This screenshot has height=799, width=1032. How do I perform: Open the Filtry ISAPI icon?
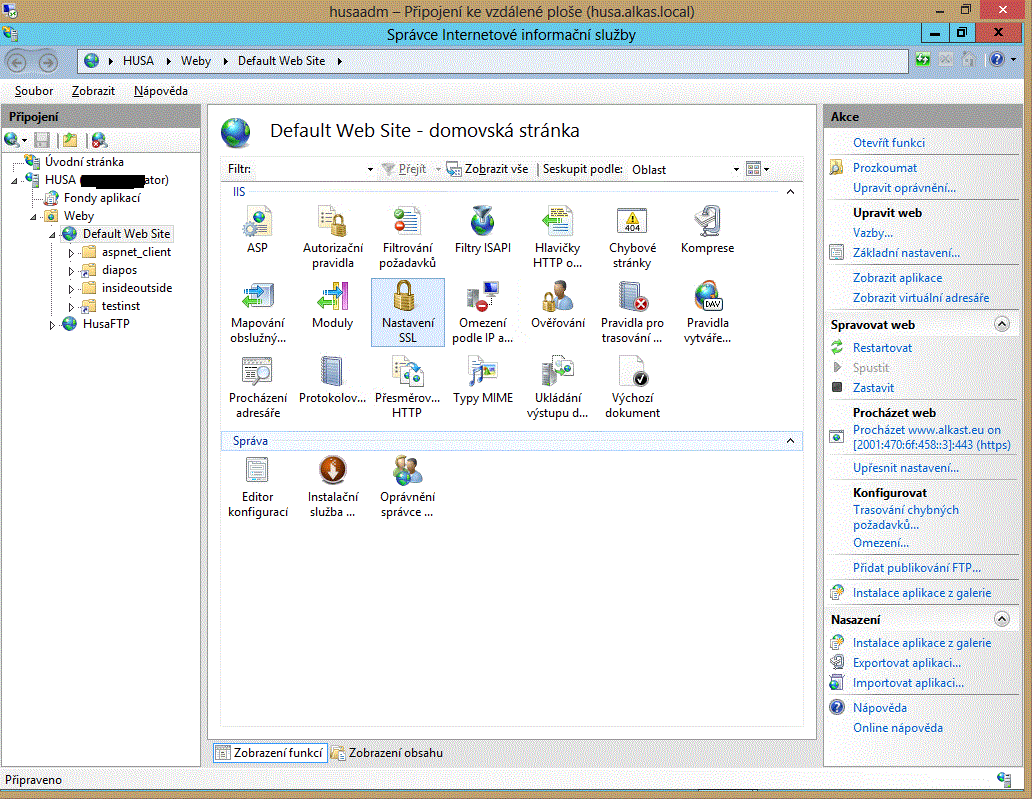(x=482, y=223)
